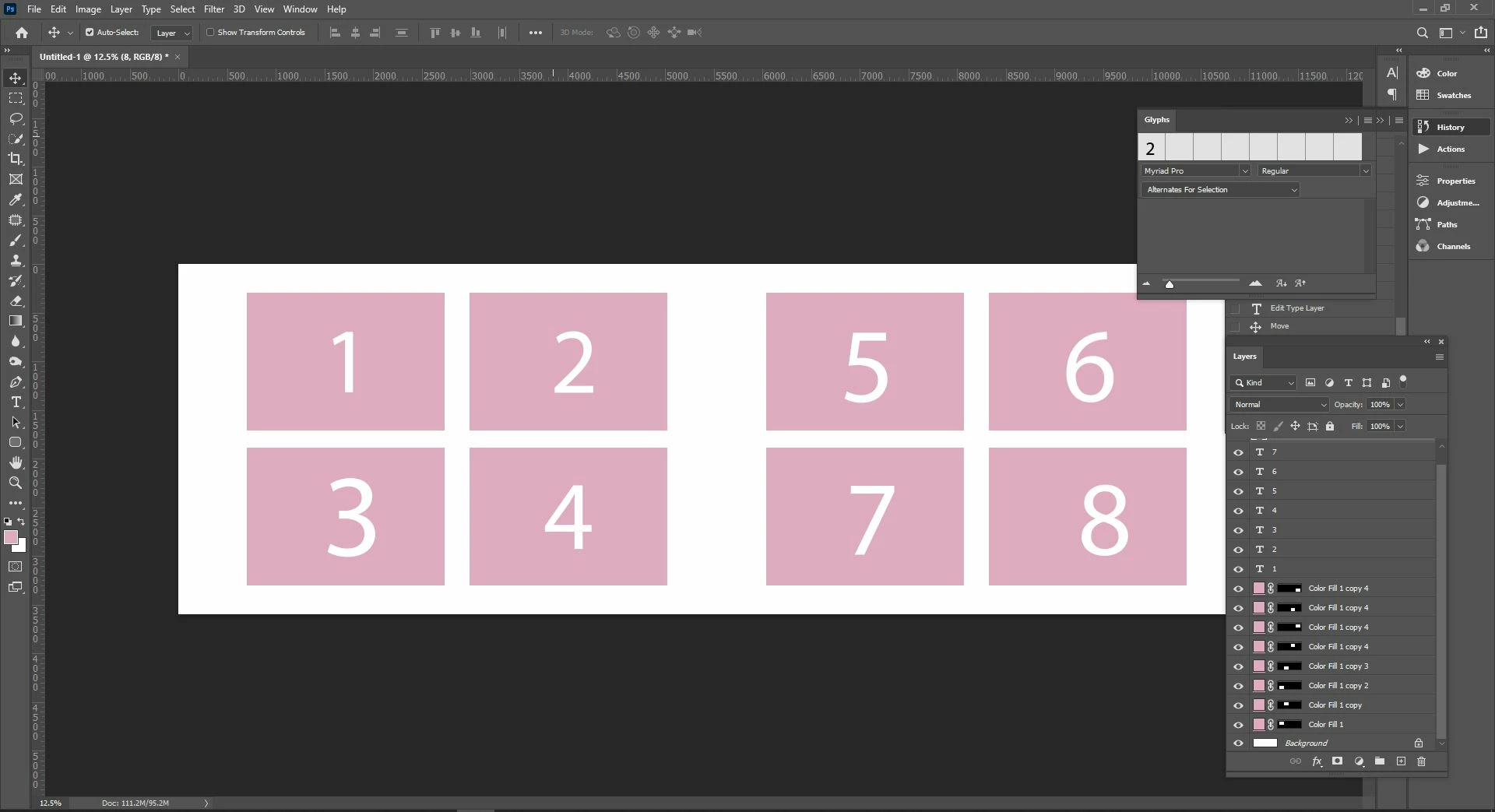Hide the Color Fill 1 copy 3 layer
Screen dimensions: 1495x812
pyautogui.click(x=1238, y=666)
